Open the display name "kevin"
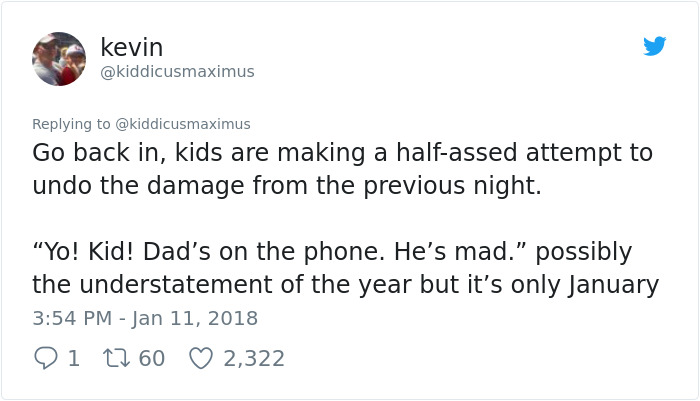 pyautogui.click(x=132, y=47)
